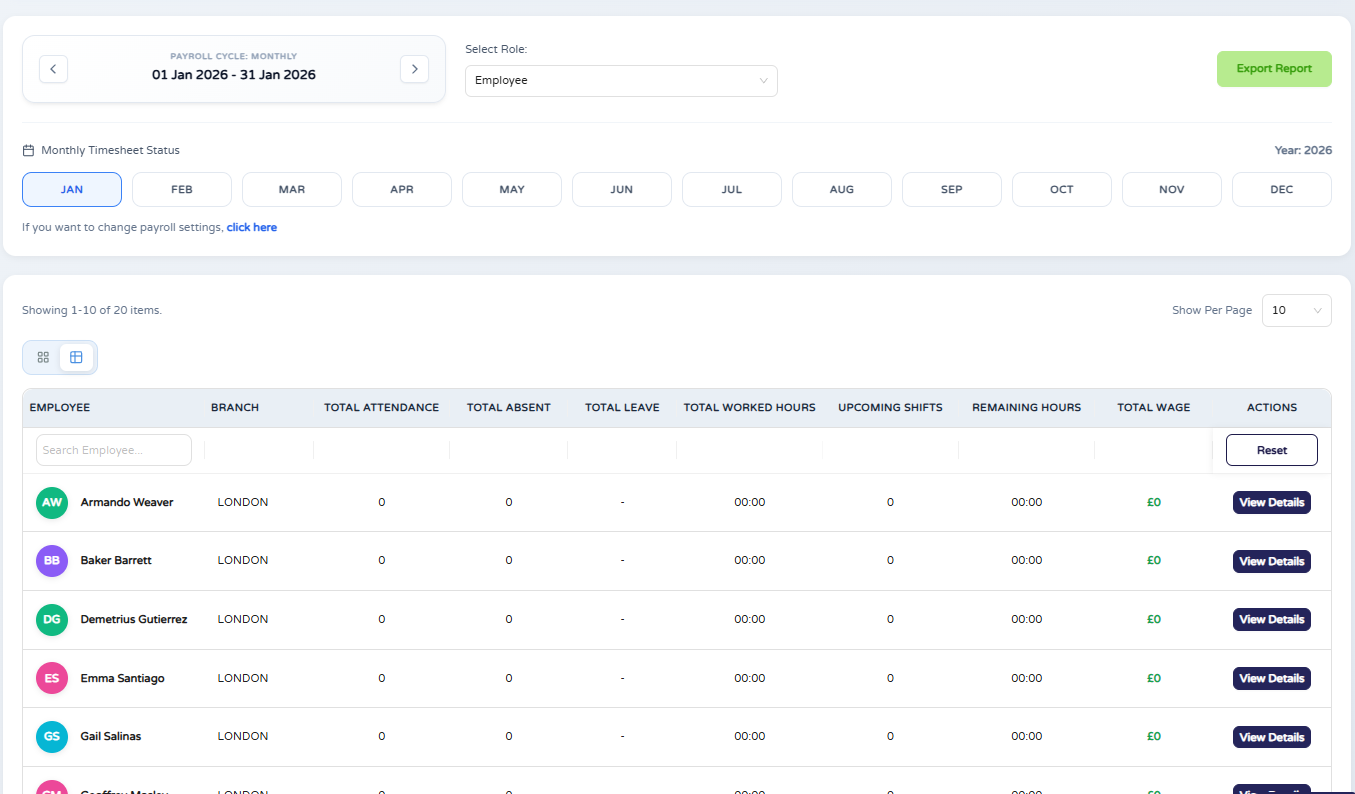Click the TOTAL ATTENDANCE column header
Screen dimensions: 1355x794
(x=381, y=408)
